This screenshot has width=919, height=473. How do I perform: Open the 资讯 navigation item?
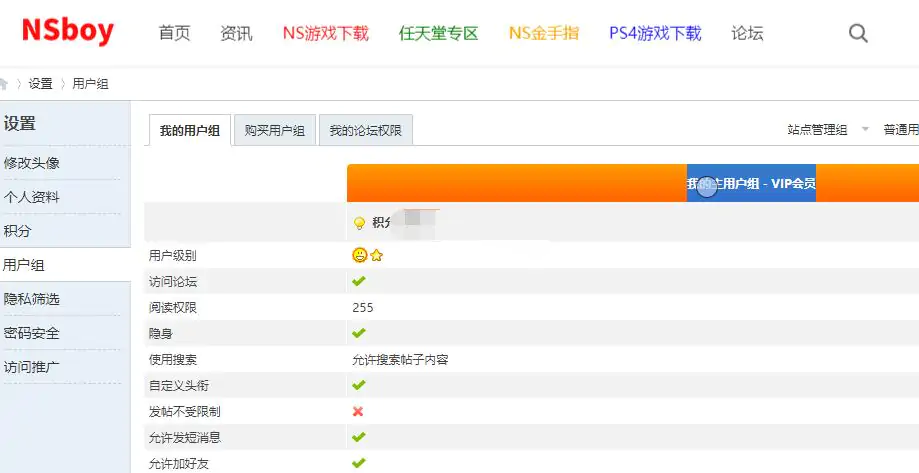point(236,33)
